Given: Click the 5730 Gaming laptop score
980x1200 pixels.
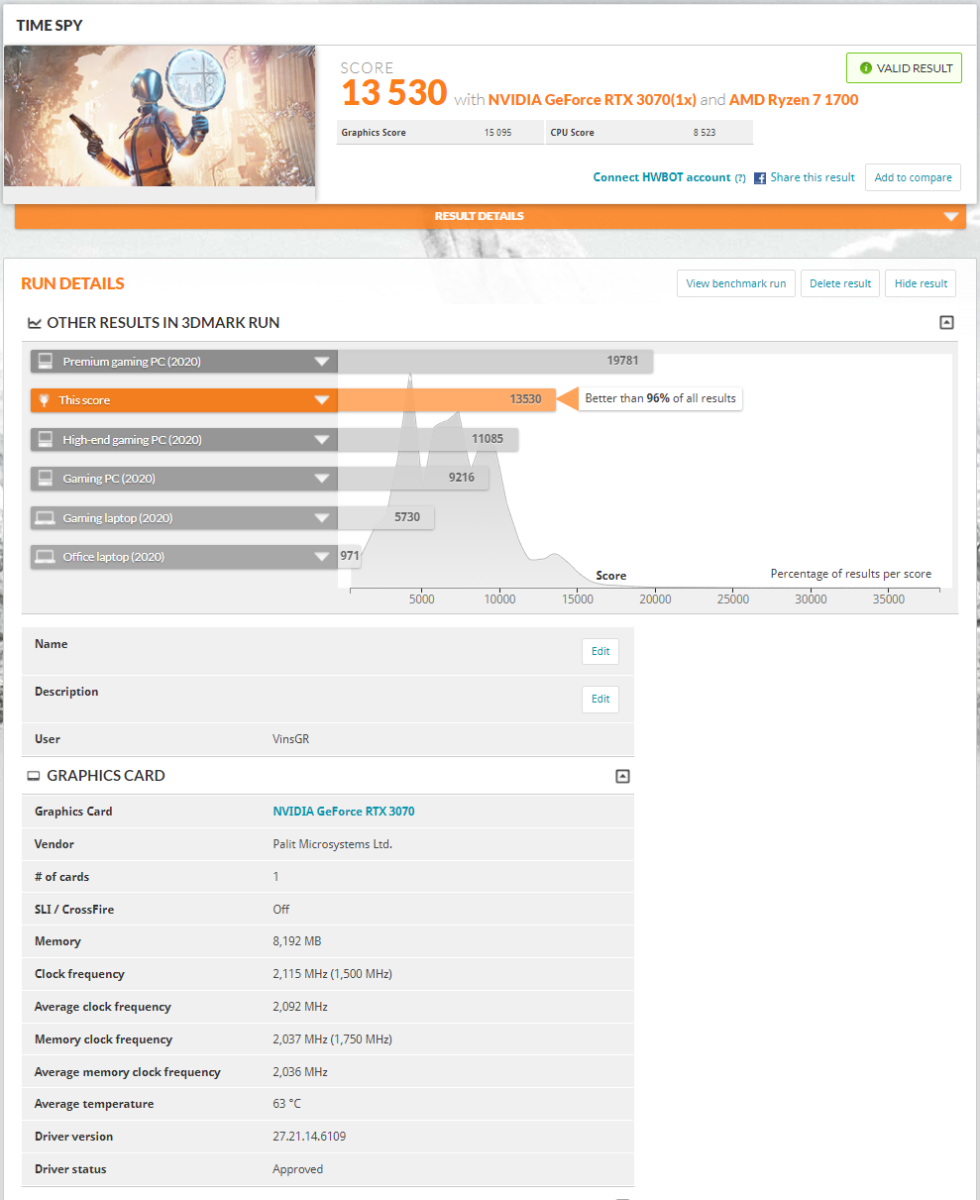Looking at the screenshot, I should pyautogui.click(x=408, y=517).
